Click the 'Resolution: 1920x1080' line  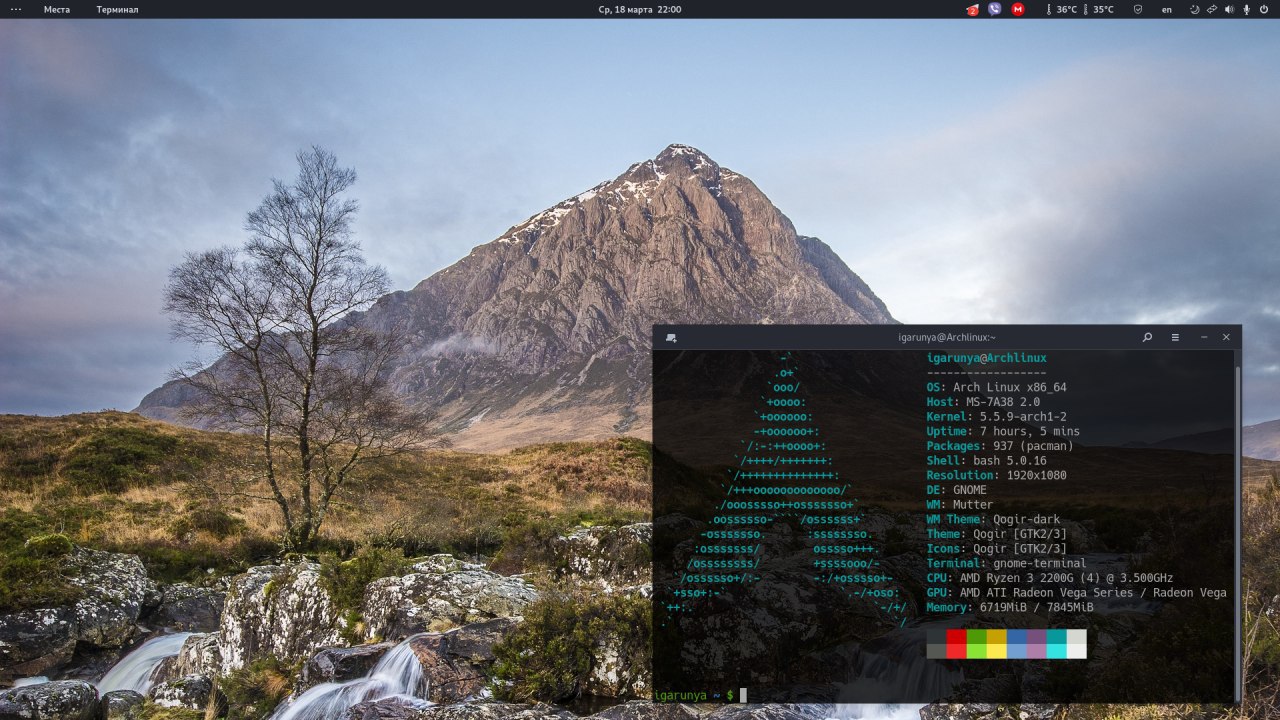click(x=997, y=475)
